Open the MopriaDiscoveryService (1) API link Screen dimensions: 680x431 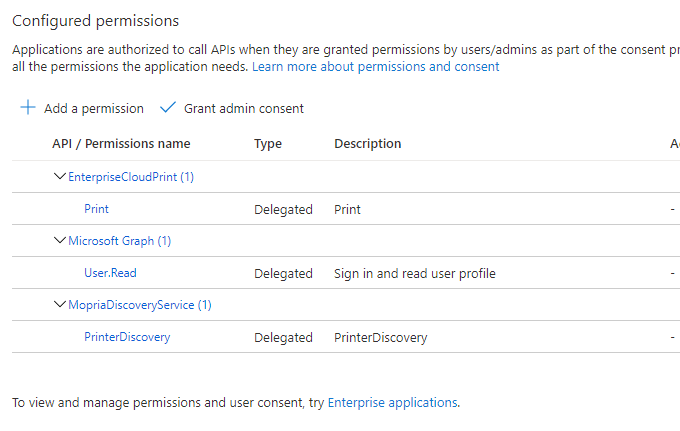139,305
